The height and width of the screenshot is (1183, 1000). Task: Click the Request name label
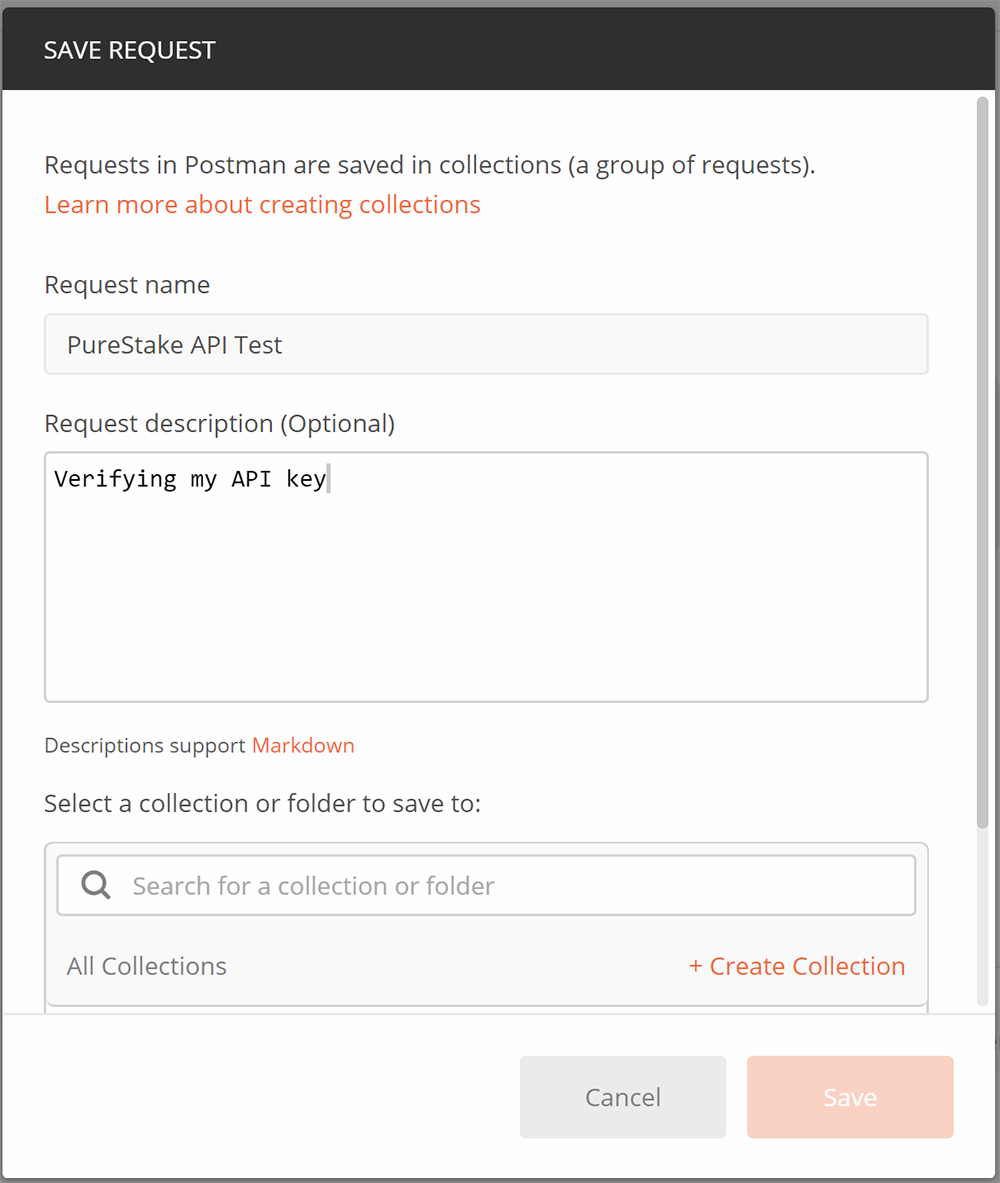[127, 285]
